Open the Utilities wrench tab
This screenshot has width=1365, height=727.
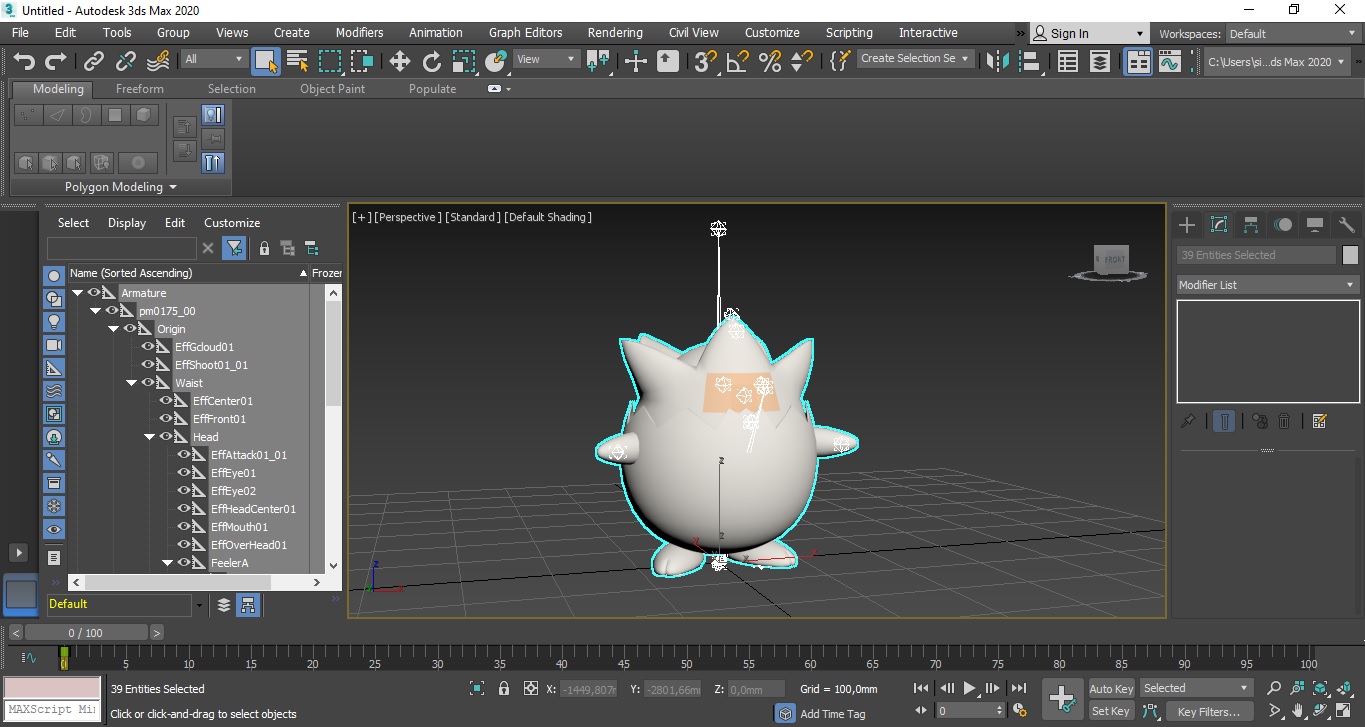pos(1346,225)
